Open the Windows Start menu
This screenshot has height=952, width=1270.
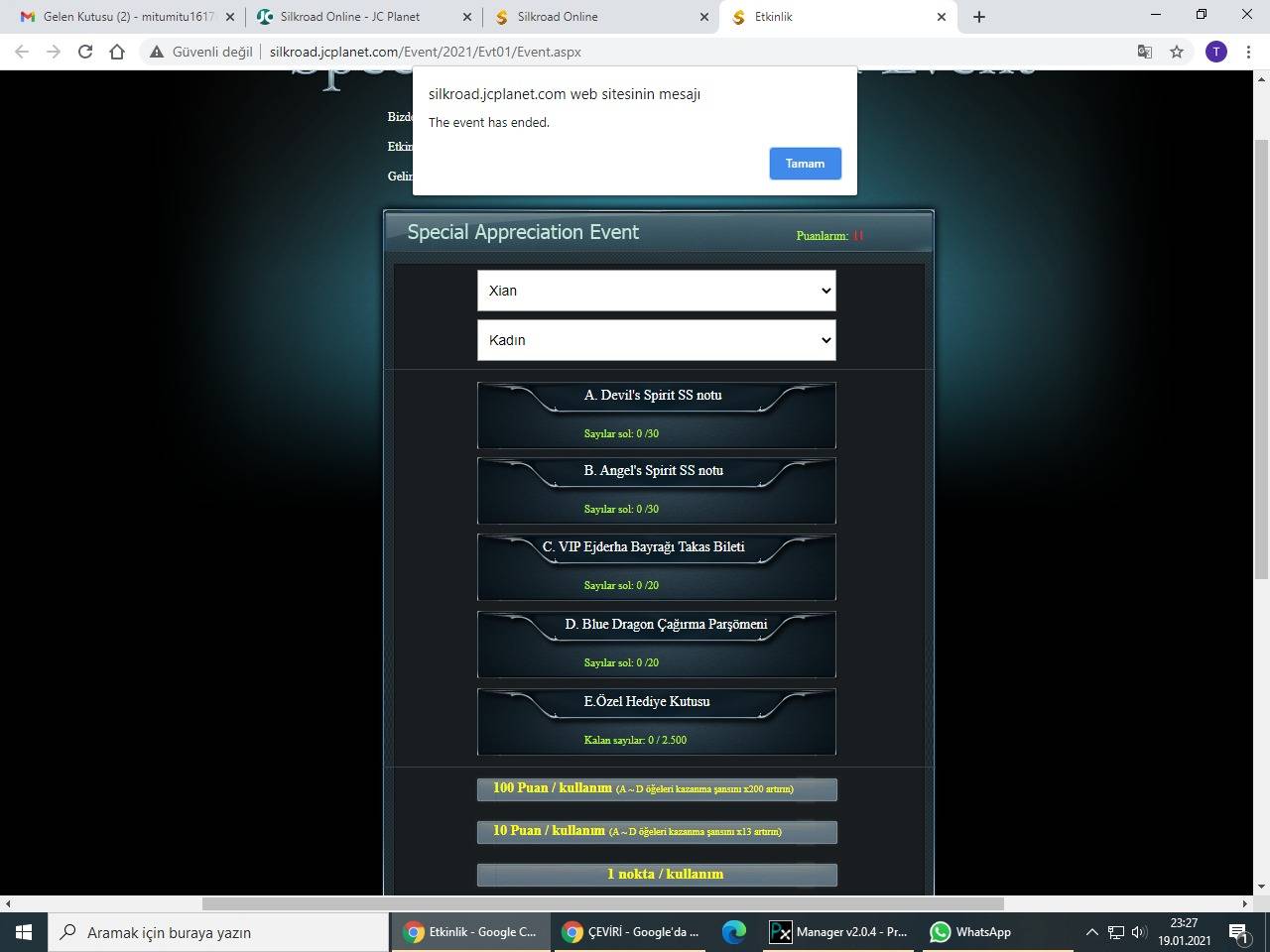24,932
